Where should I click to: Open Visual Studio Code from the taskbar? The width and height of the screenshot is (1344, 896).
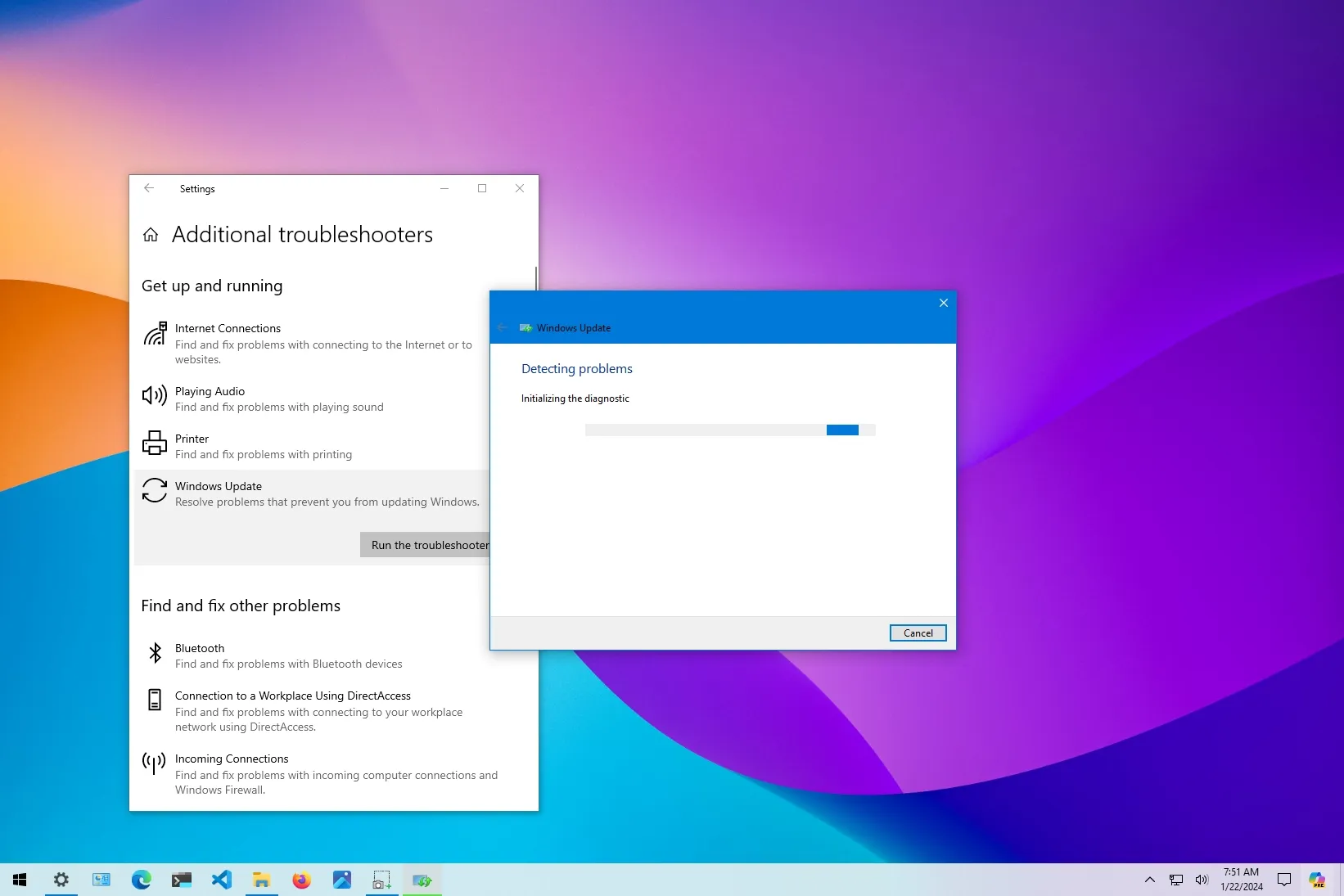[221, 880]
